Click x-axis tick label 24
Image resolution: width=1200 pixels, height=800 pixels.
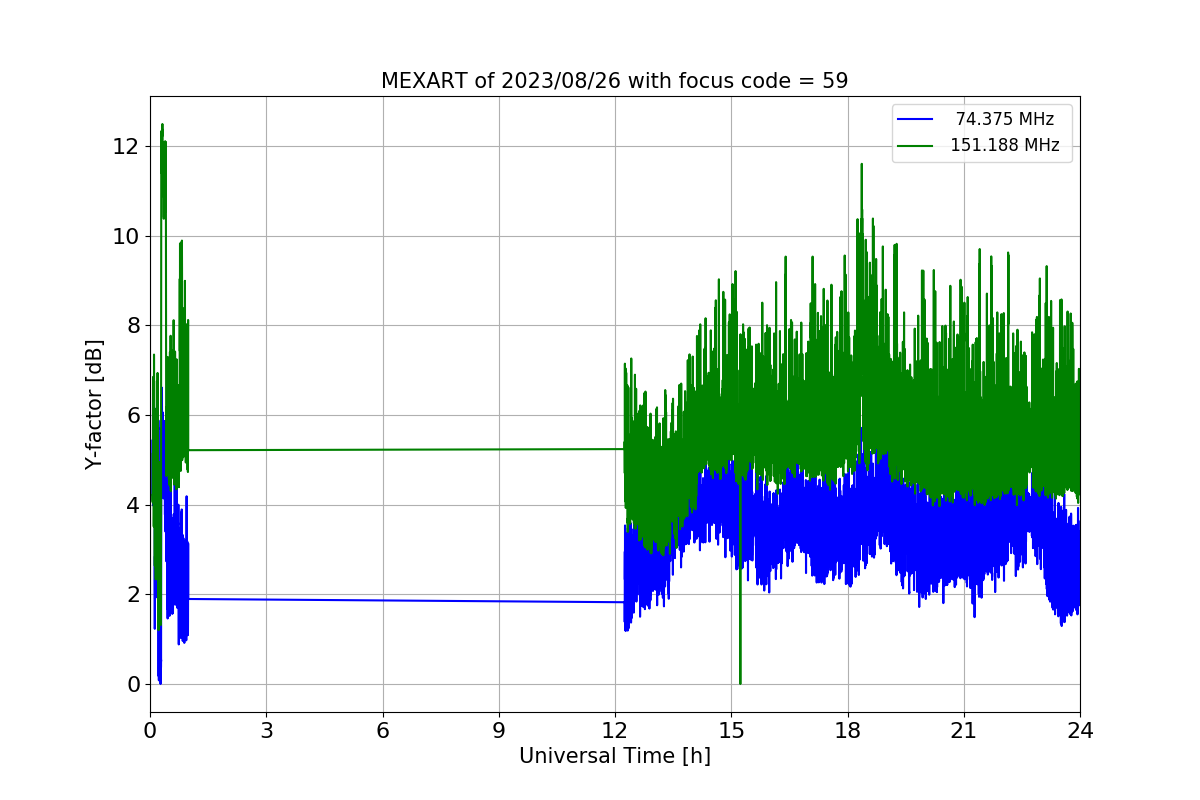[1080, 730]
